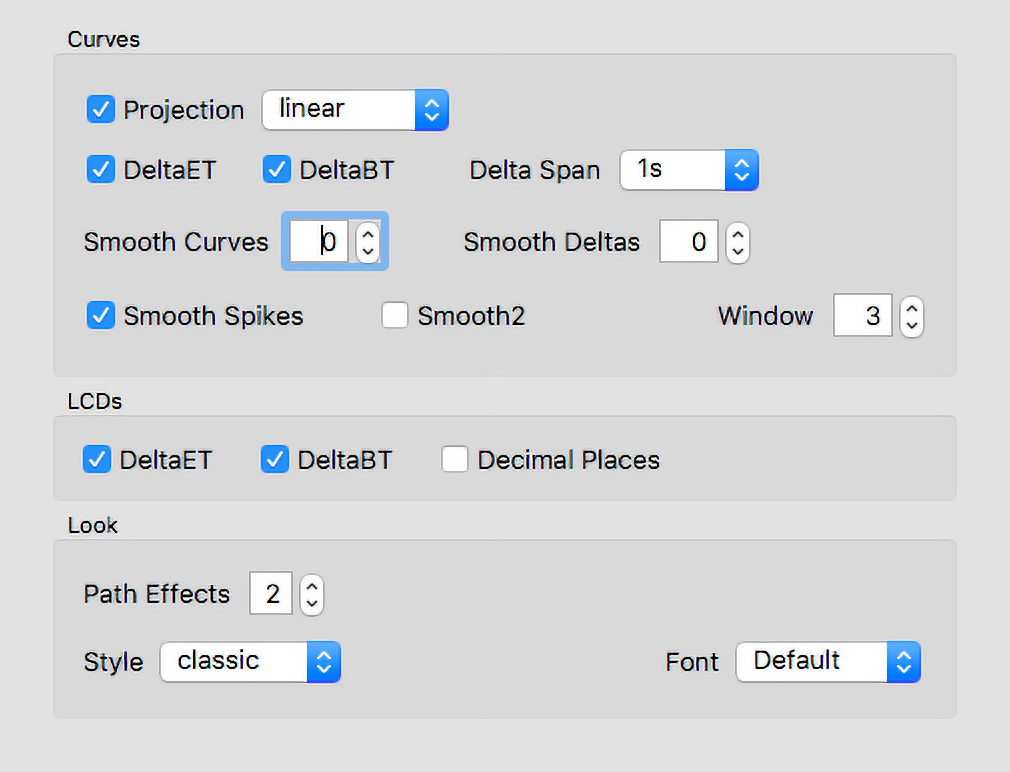Disable the Smooth Spikes checkbox
The width and height of the screenshot is (1010, 772).
(x=100, y=315)
